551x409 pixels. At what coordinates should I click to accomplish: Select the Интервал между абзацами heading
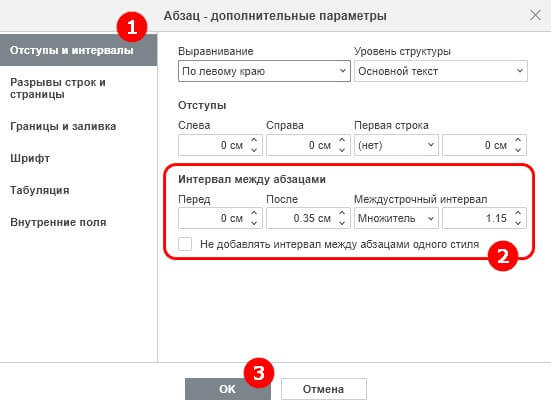coord(252,179)
